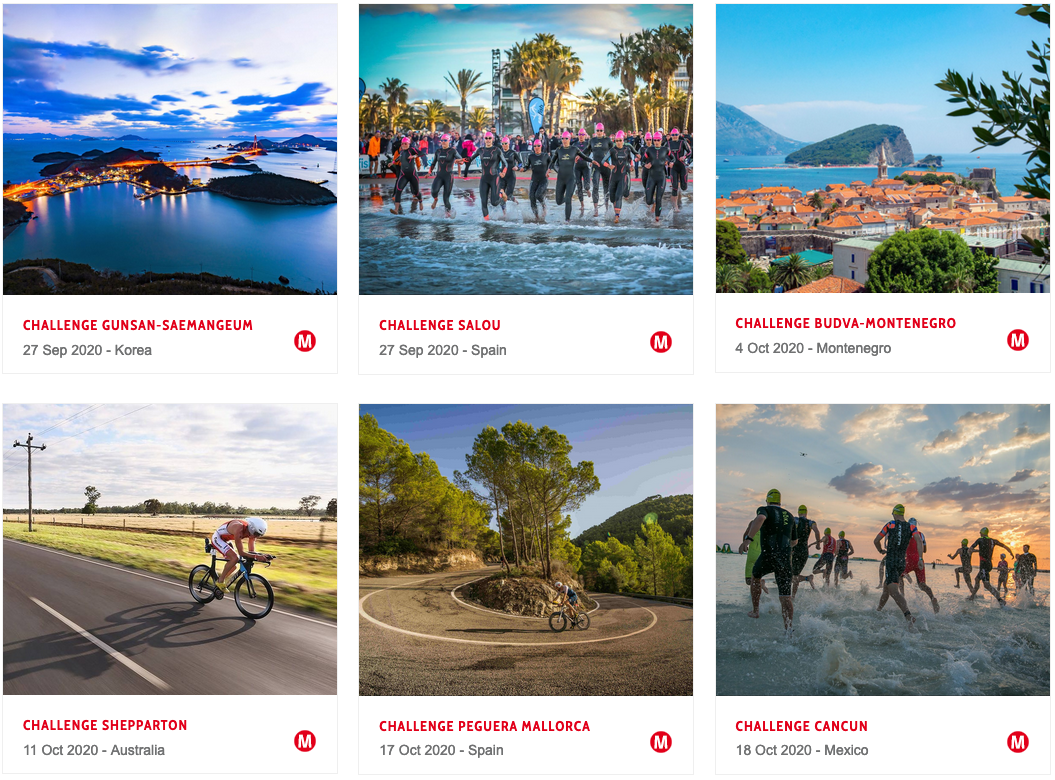Select the Korean island night view photo

click(x=170, y=149)
